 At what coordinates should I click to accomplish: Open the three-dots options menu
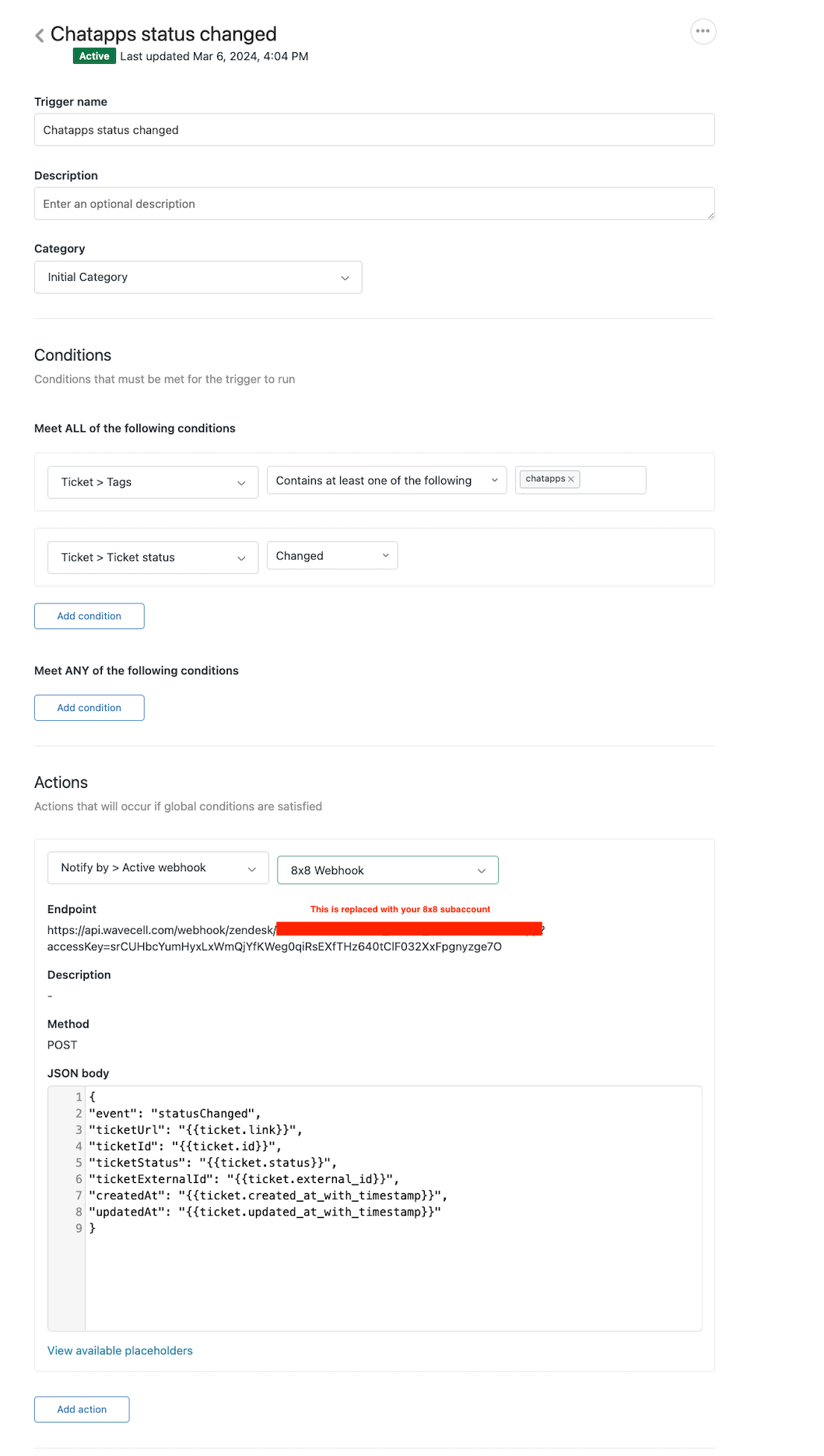[703, 32]
